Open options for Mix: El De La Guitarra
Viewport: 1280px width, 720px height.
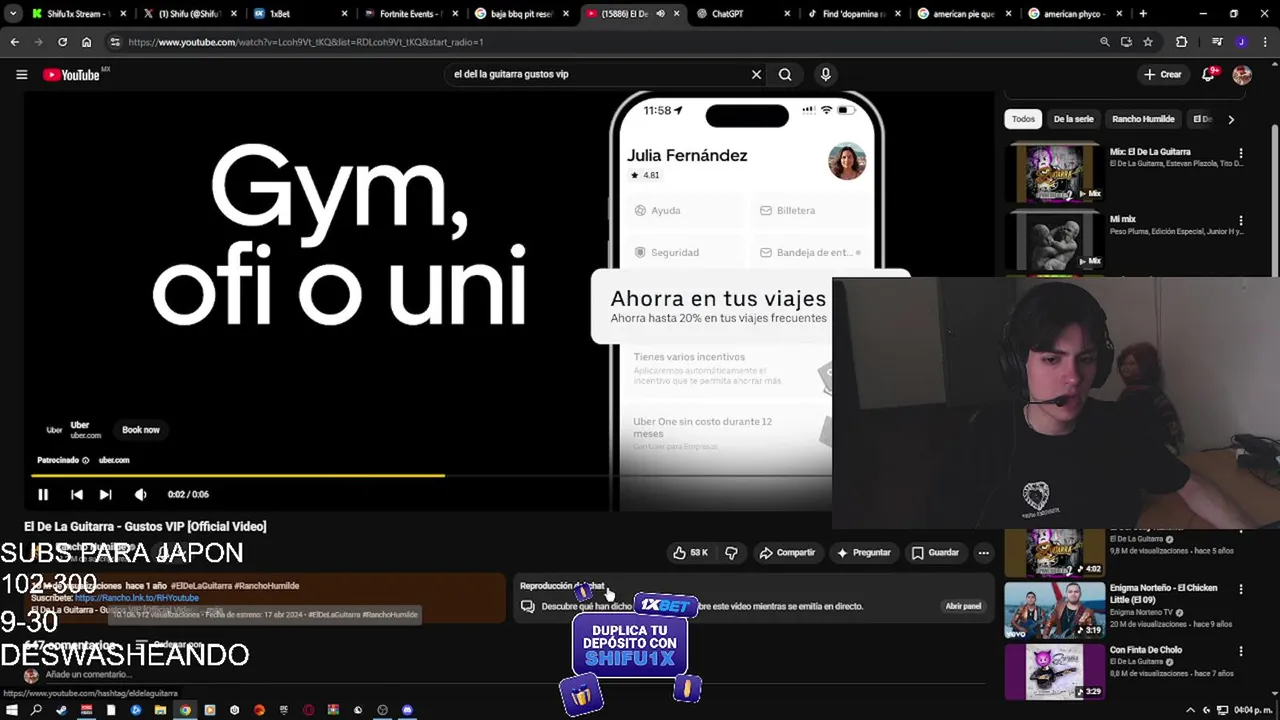(x=1241, y=154)
